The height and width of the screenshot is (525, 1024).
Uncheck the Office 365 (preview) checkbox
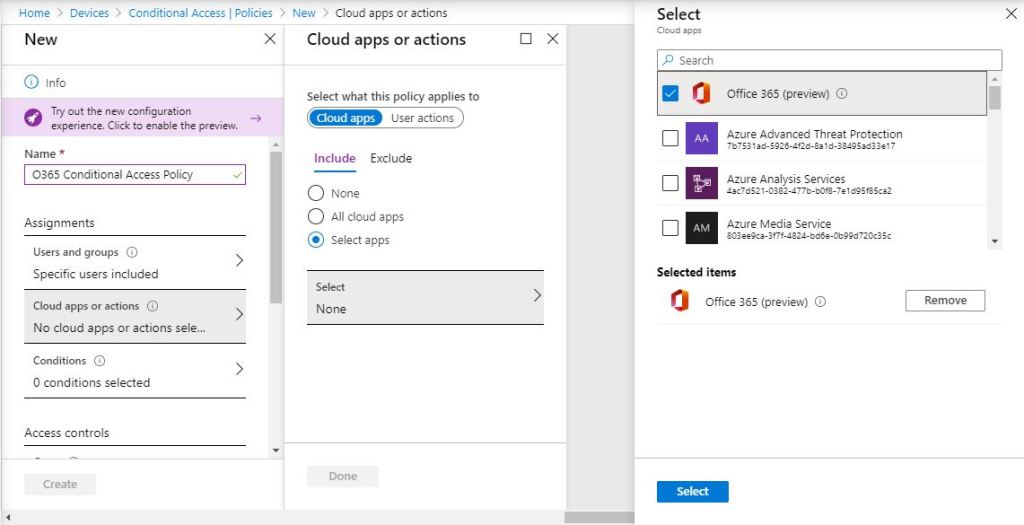[670, 94]
